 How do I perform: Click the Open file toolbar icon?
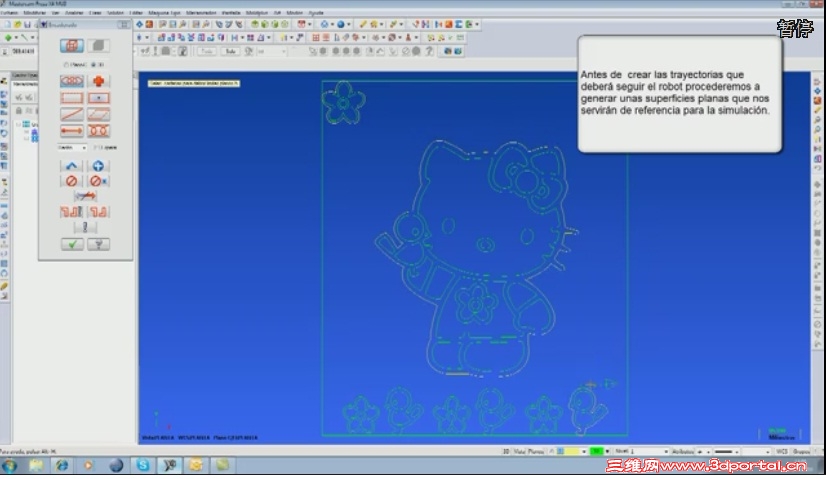17,24
